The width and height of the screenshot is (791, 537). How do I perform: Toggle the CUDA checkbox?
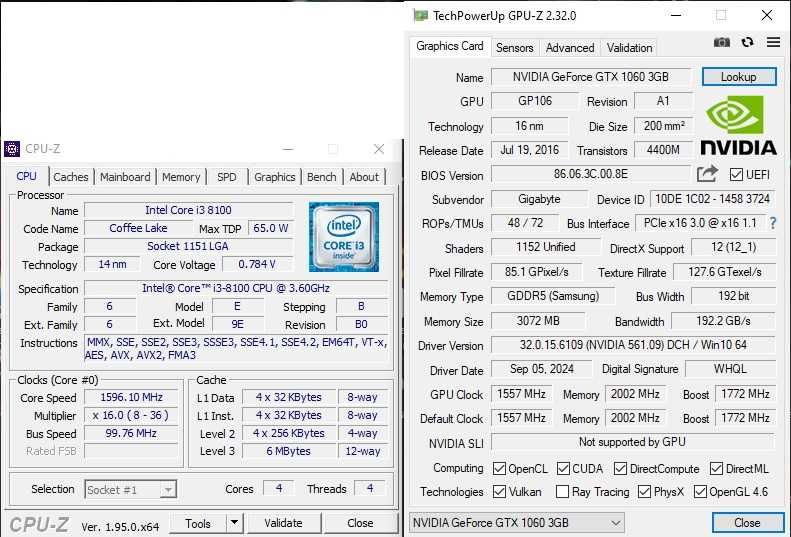click(x=563, y=469)
